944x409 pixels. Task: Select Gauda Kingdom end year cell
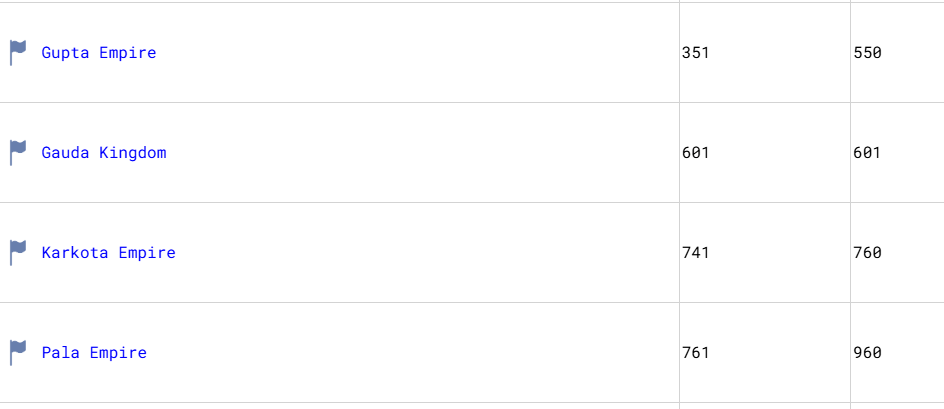tap(867, 153)
